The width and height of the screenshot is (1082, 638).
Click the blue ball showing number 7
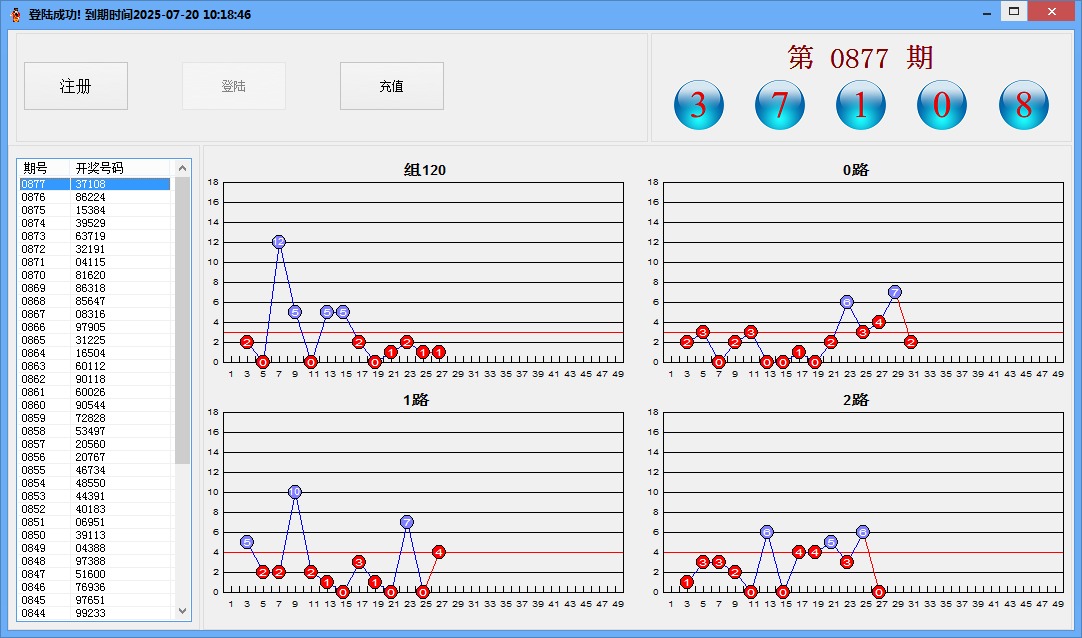click(x=779, y=105)
